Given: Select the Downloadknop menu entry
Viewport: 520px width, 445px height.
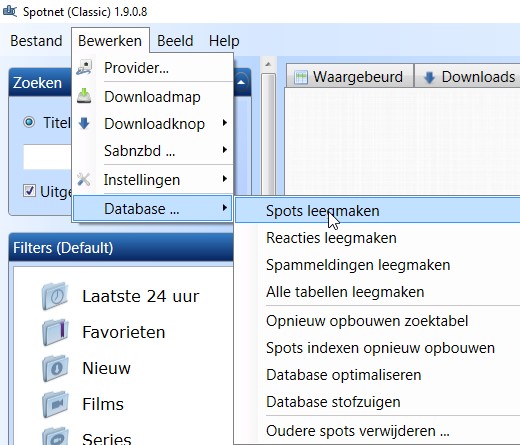Looking at the screenshot, I should [153, 124].
